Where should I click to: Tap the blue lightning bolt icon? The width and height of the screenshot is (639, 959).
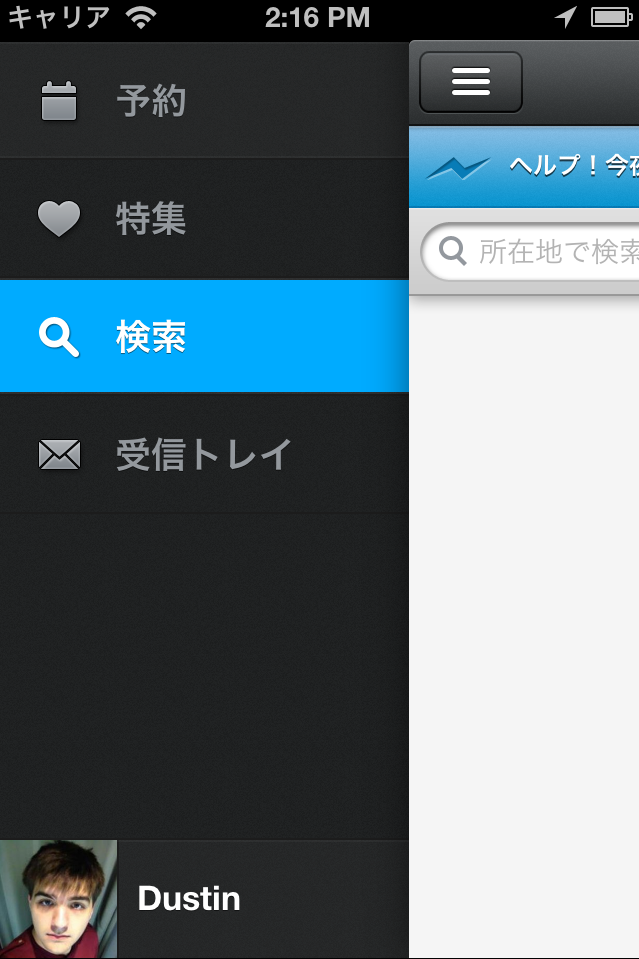(459, 168)
